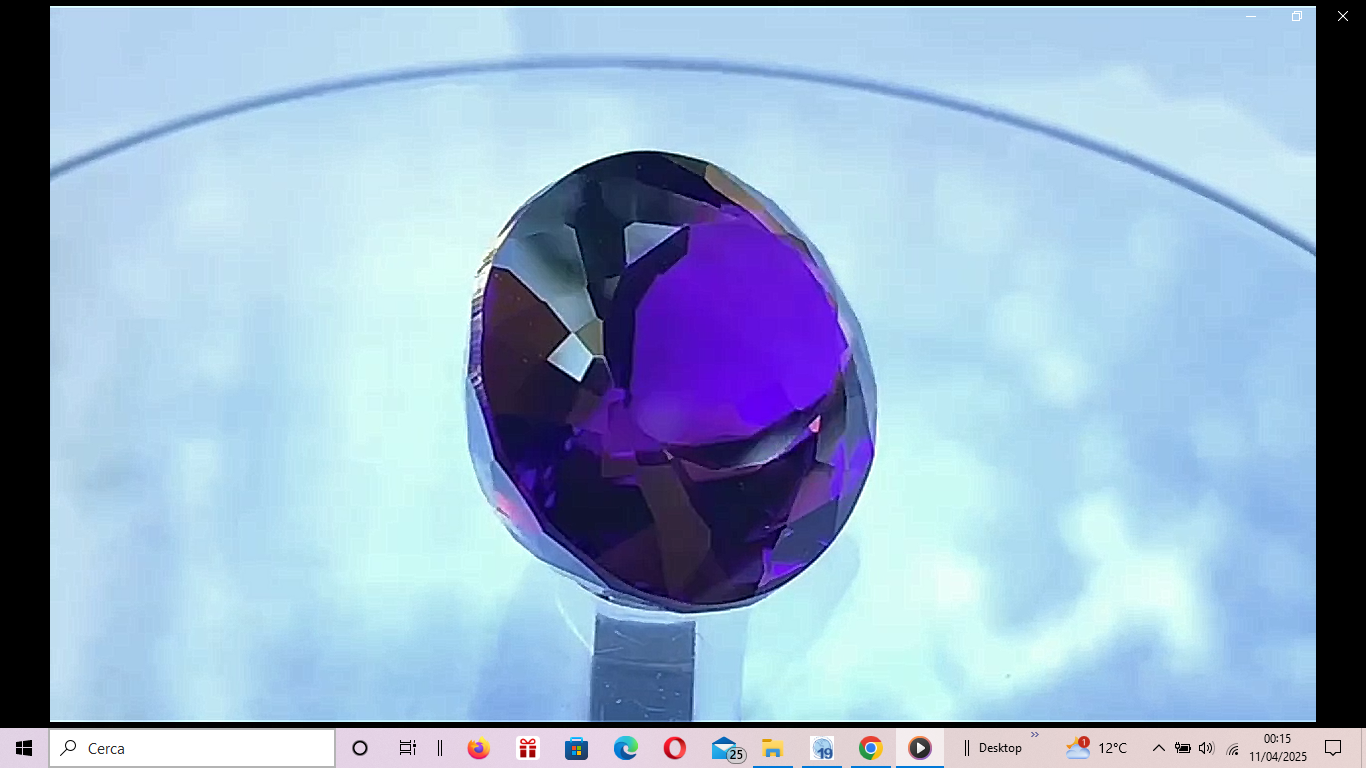Open File Explorer from taskbar

click(772, 748)
